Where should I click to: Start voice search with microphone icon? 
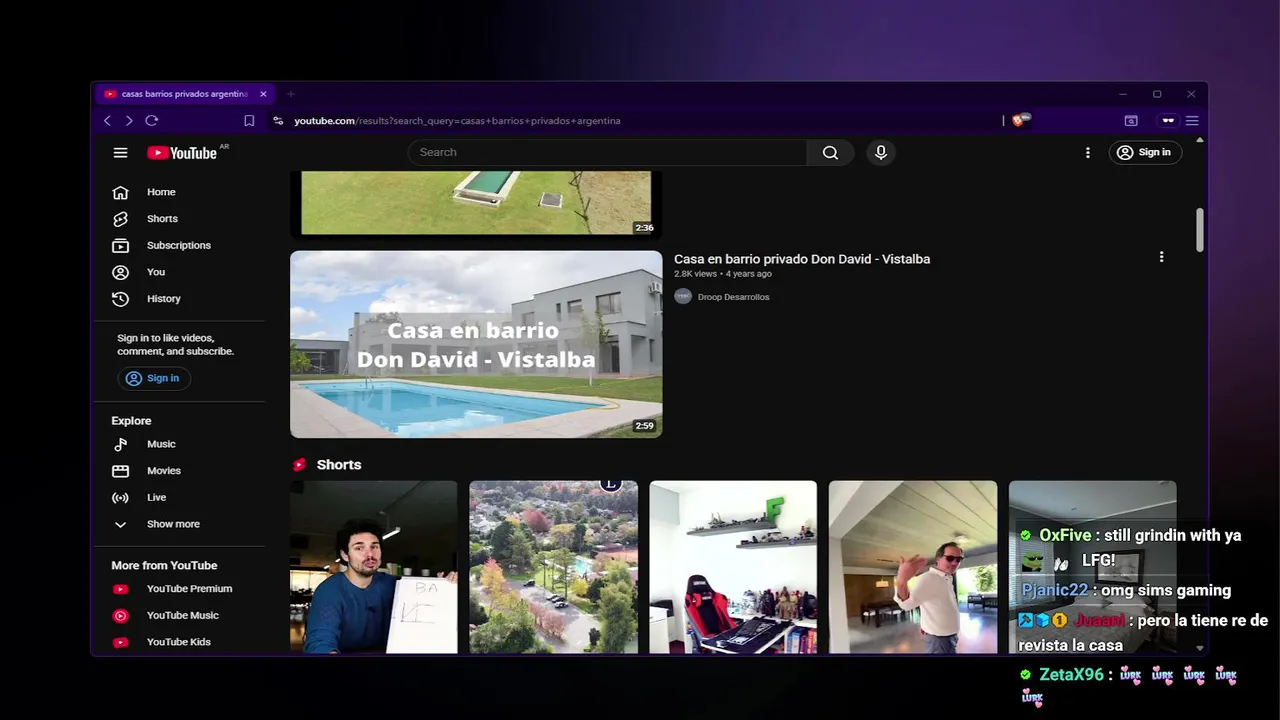[x=881, y=152]
